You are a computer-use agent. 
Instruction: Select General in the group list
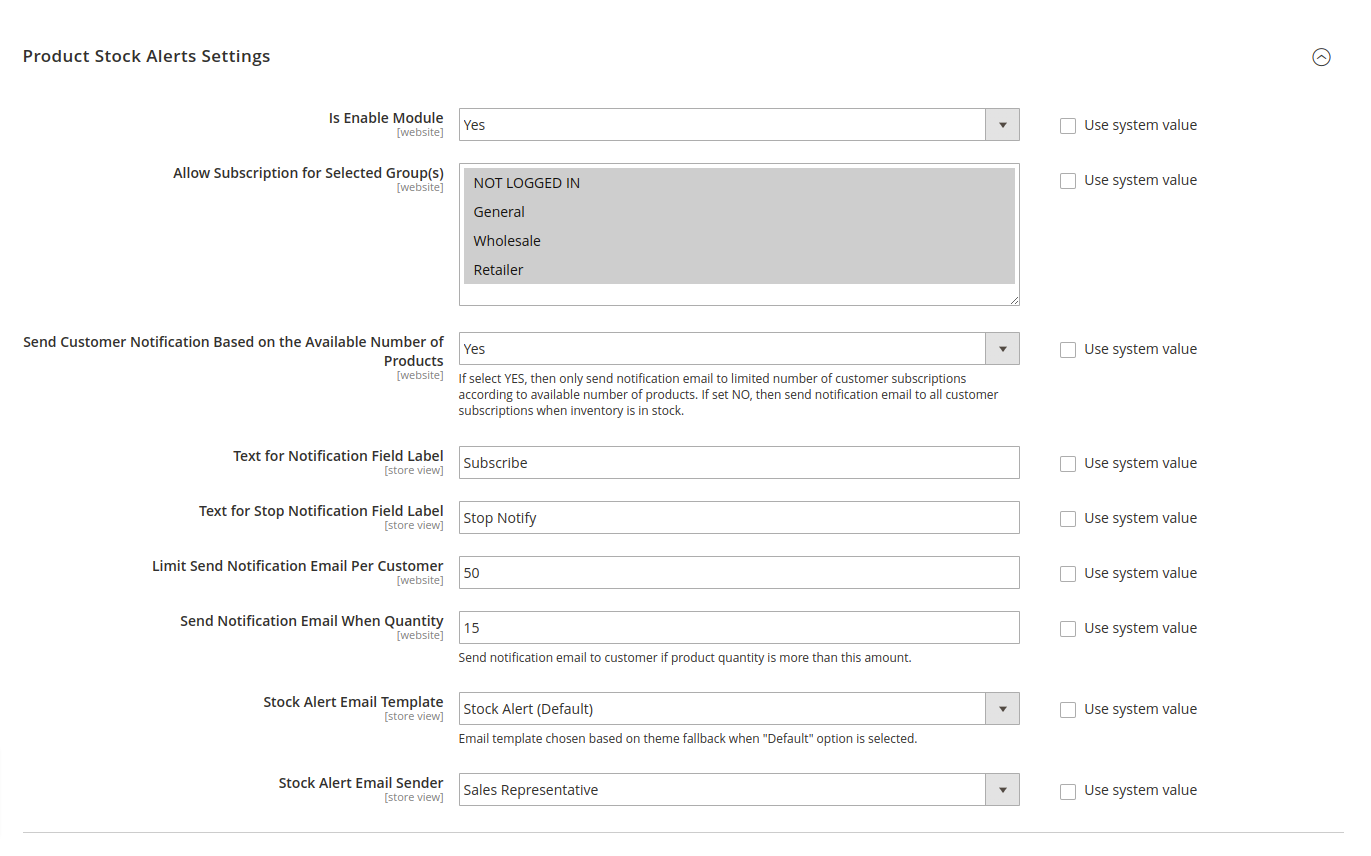coord(739,212)
